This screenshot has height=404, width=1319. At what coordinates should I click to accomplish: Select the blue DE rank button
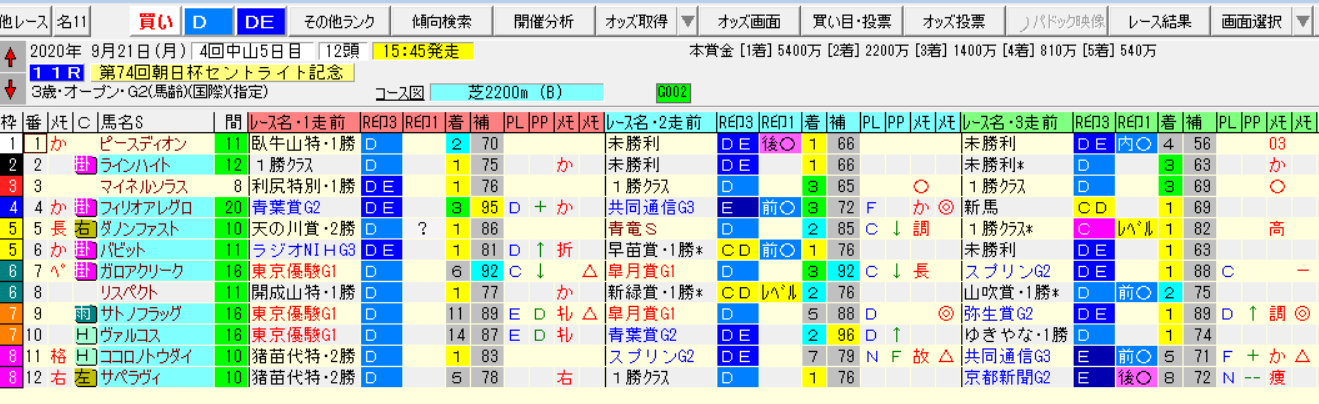[261, 21]
